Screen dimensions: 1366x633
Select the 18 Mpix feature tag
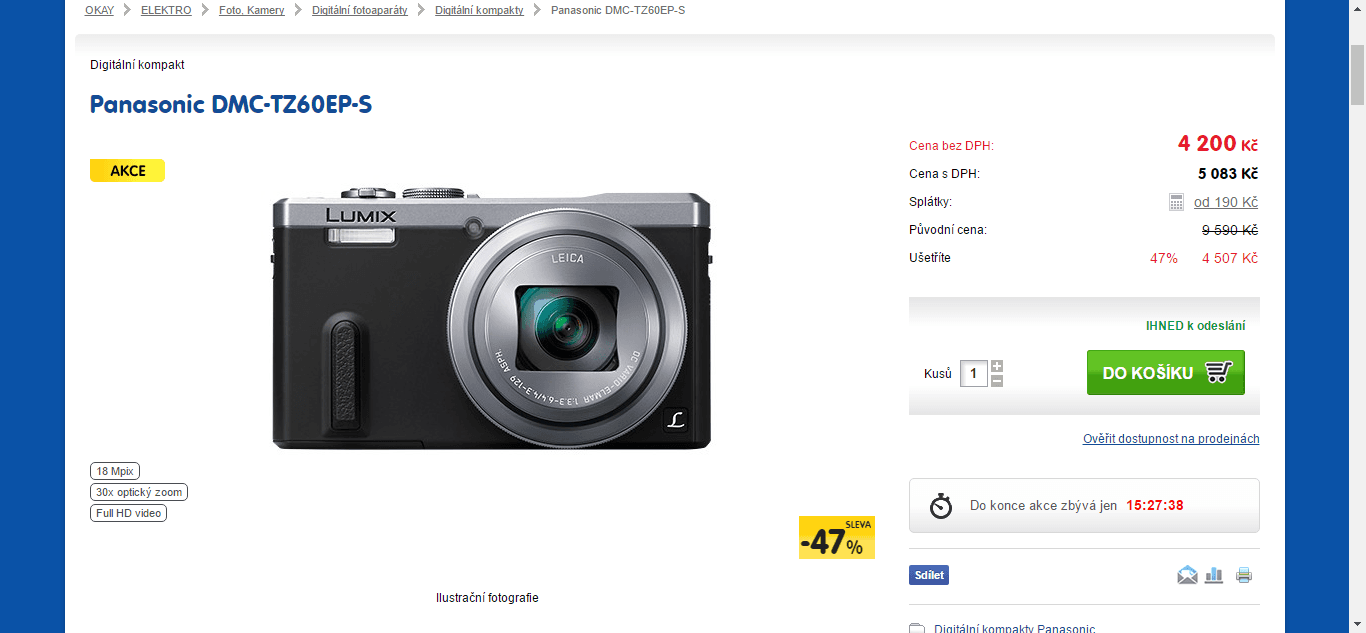(x=115, y=471)
